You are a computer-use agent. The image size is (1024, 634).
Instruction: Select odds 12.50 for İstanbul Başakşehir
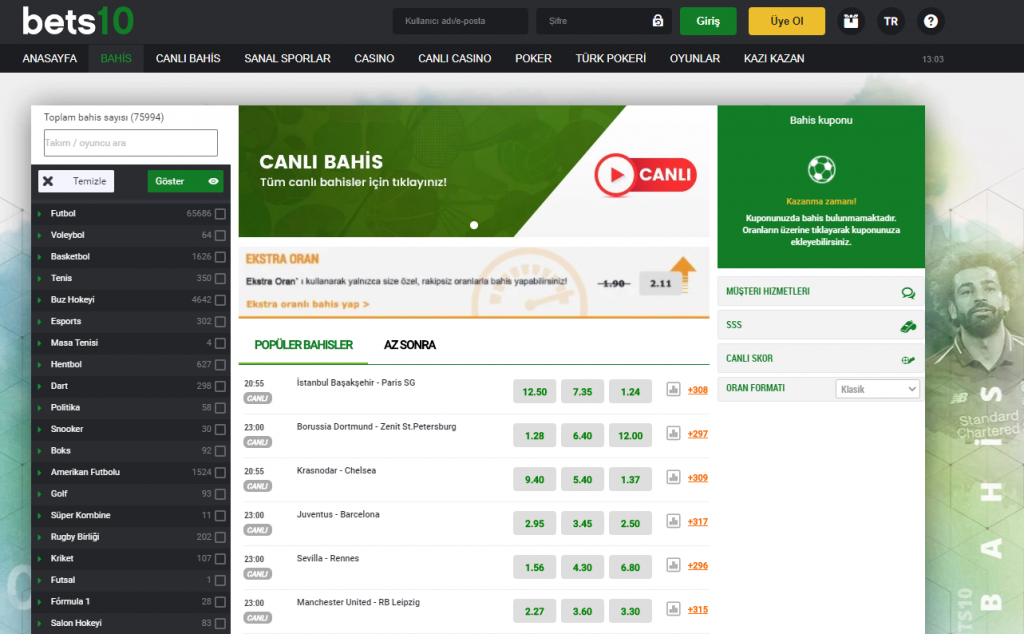pos(534,392)
